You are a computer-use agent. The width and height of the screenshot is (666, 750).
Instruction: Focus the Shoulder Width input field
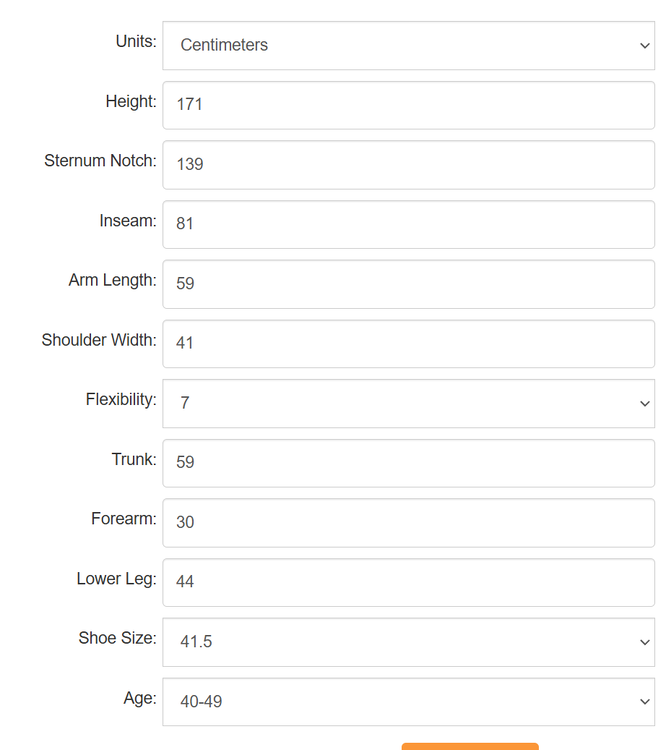(x=408, y=343)
